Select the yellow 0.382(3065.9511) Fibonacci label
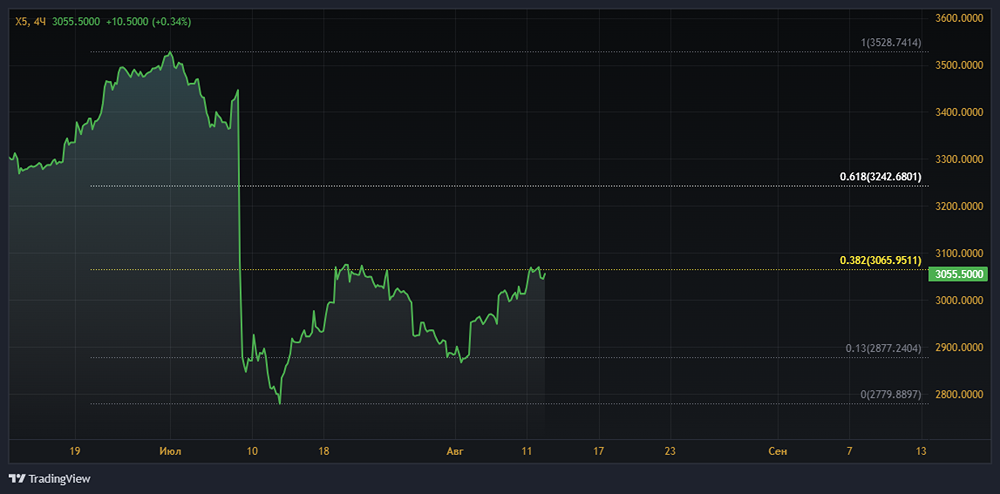Screen dimensions: 1000x494 click(880, 260)
